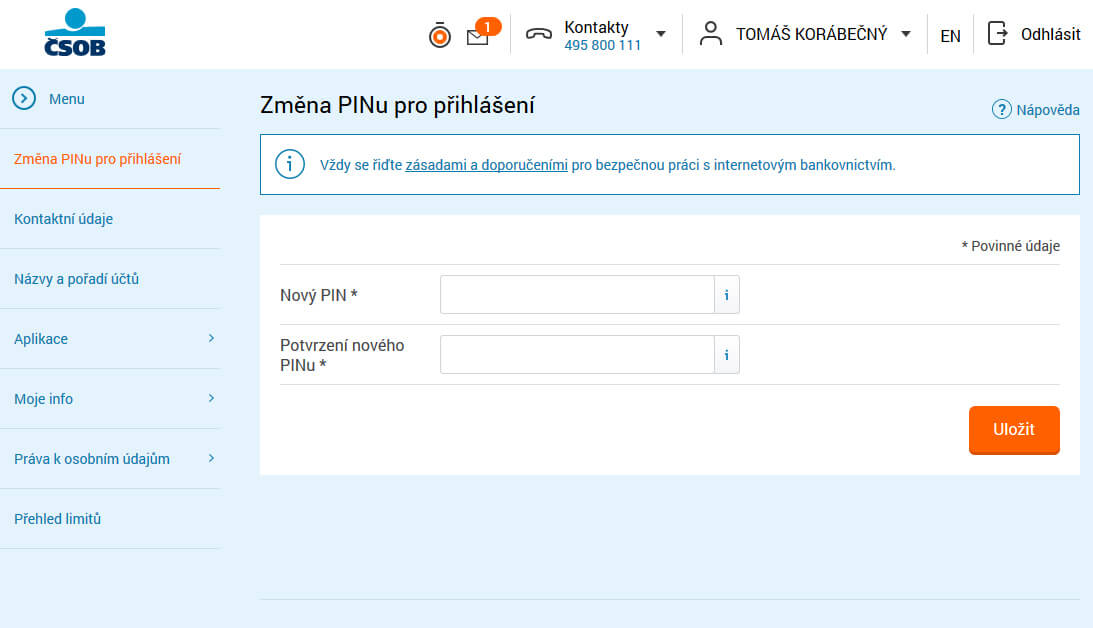Viewport: 1093px width, 628px height.
Task: Click info icon beside Potvrzení nového PINu
Action: click(726, 355)
